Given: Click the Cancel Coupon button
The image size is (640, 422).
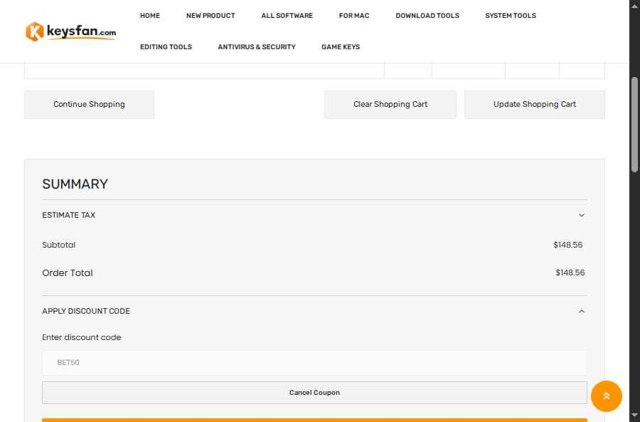Looking at the screenshot, I should (x=315, y=393).
